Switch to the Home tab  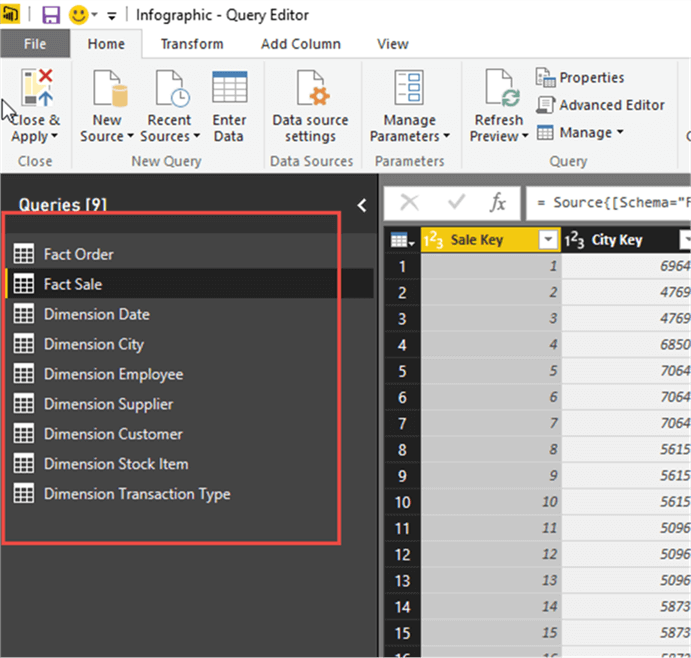tap(106, 44)
